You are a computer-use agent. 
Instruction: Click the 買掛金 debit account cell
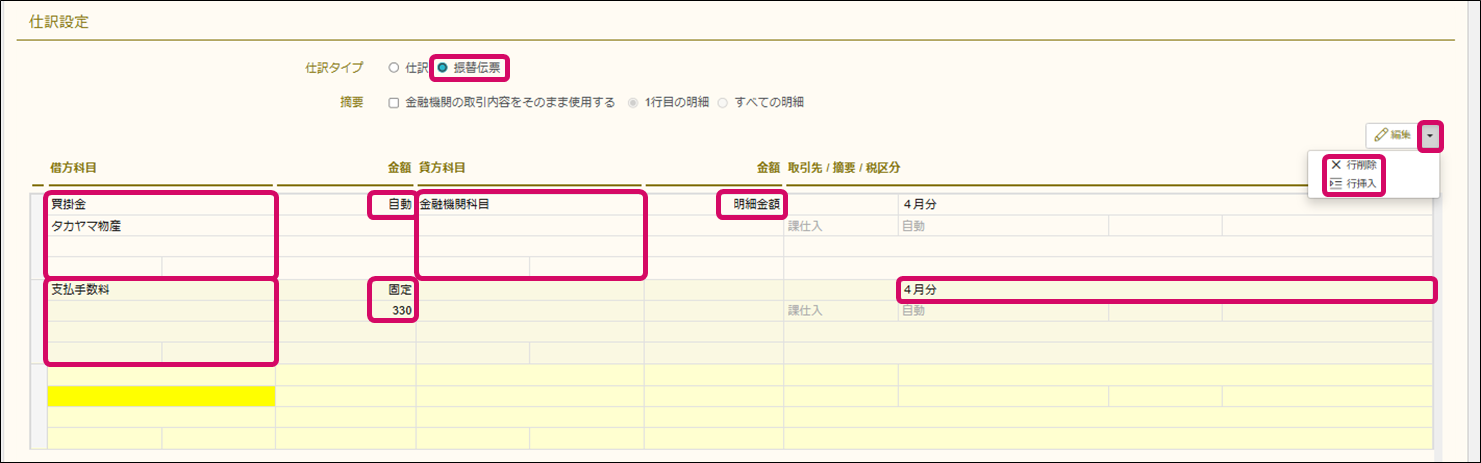click(x=160, y=205)
